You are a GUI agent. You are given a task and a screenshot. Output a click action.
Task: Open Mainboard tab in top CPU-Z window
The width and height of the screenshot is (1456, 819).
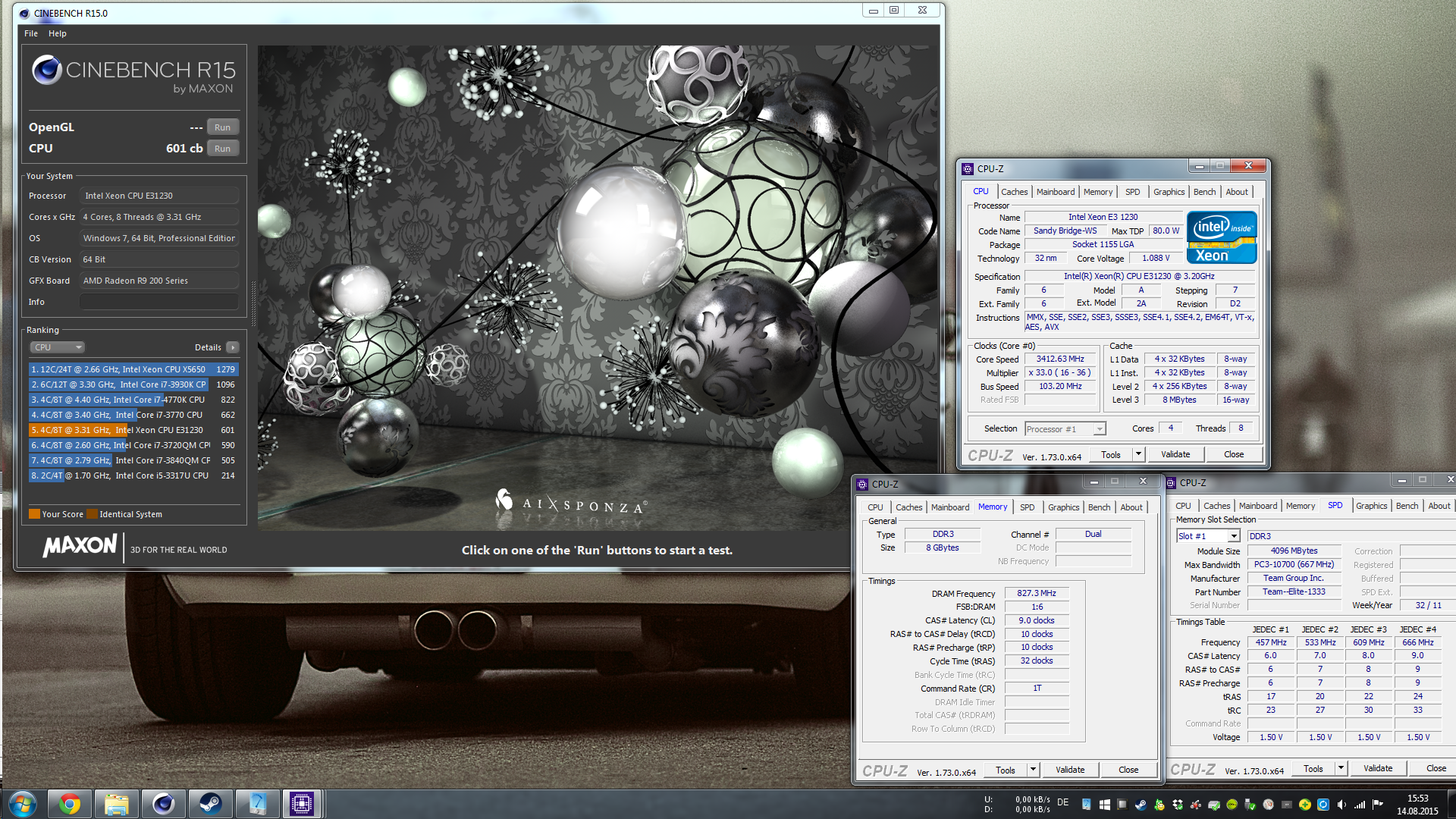tap(1056, 192)
